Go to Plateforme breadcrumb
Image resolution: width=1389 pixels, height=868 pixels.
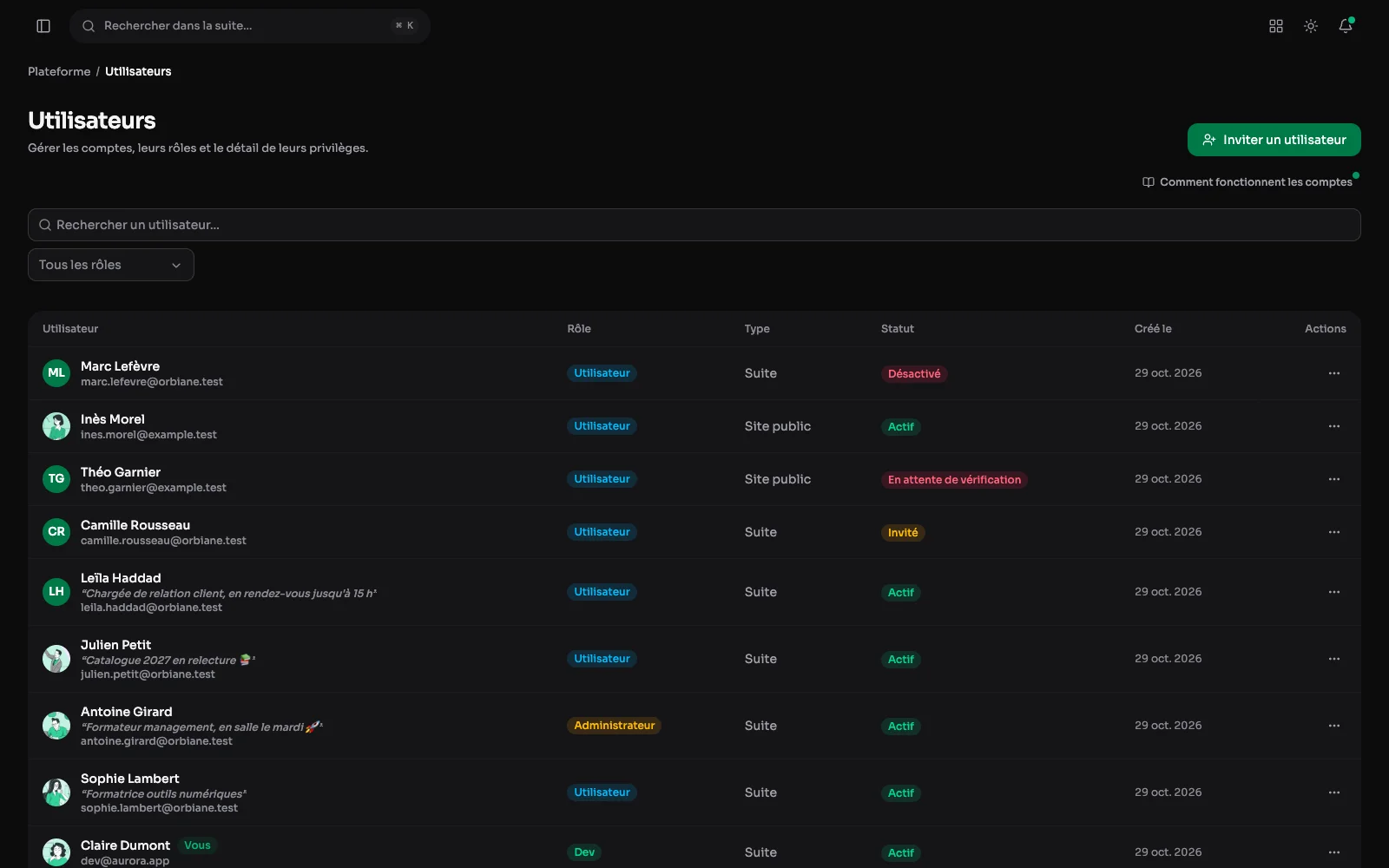point(59,71)
